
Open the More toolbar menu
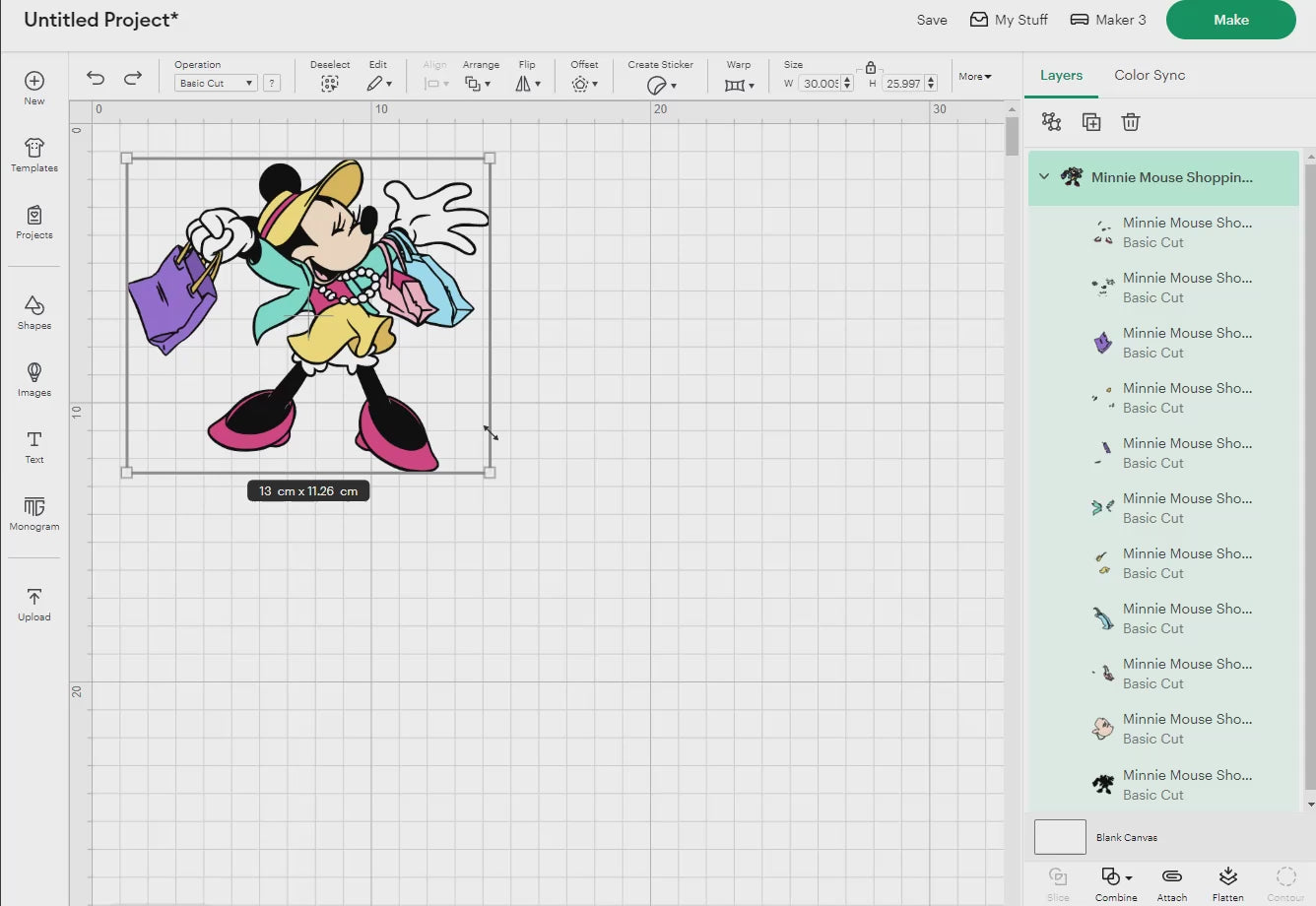975,77
